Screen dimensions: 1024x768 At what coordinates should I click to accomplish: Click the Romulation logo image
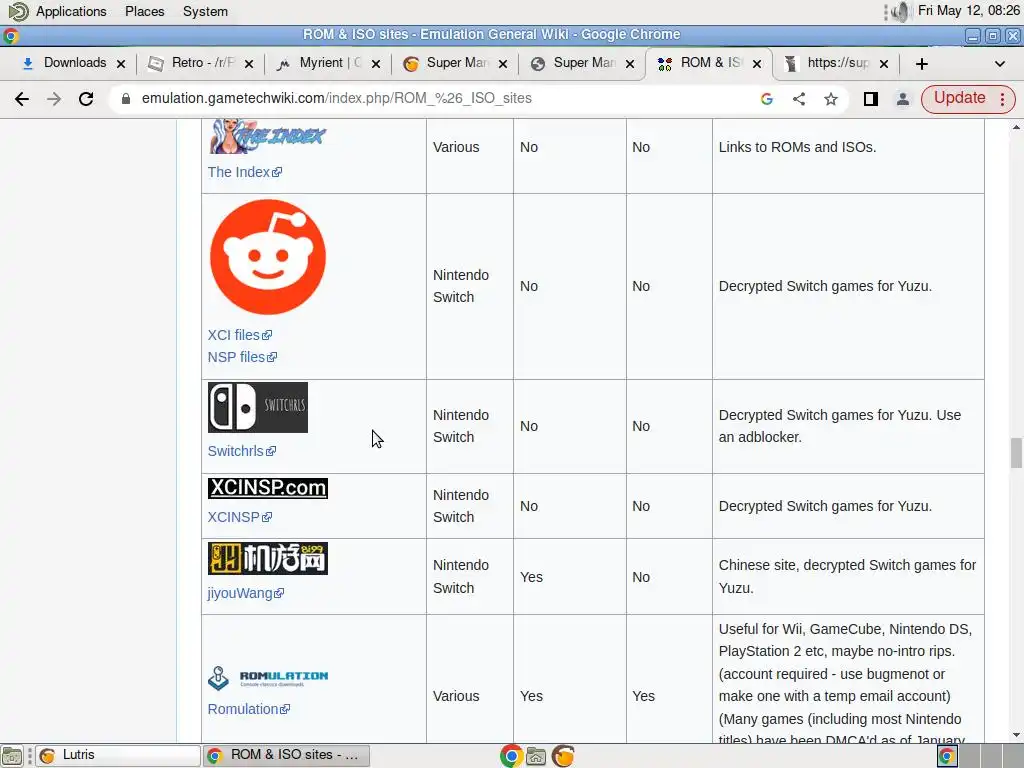pyautogui.click(x=268, y=677)
